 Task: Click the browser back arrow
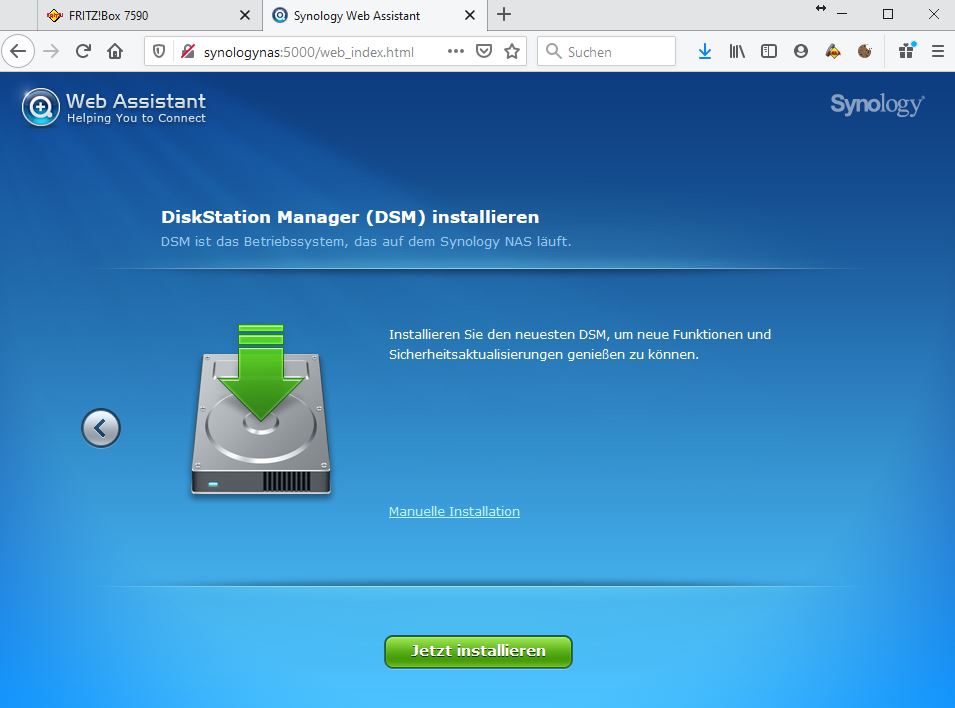pos(18,52)
